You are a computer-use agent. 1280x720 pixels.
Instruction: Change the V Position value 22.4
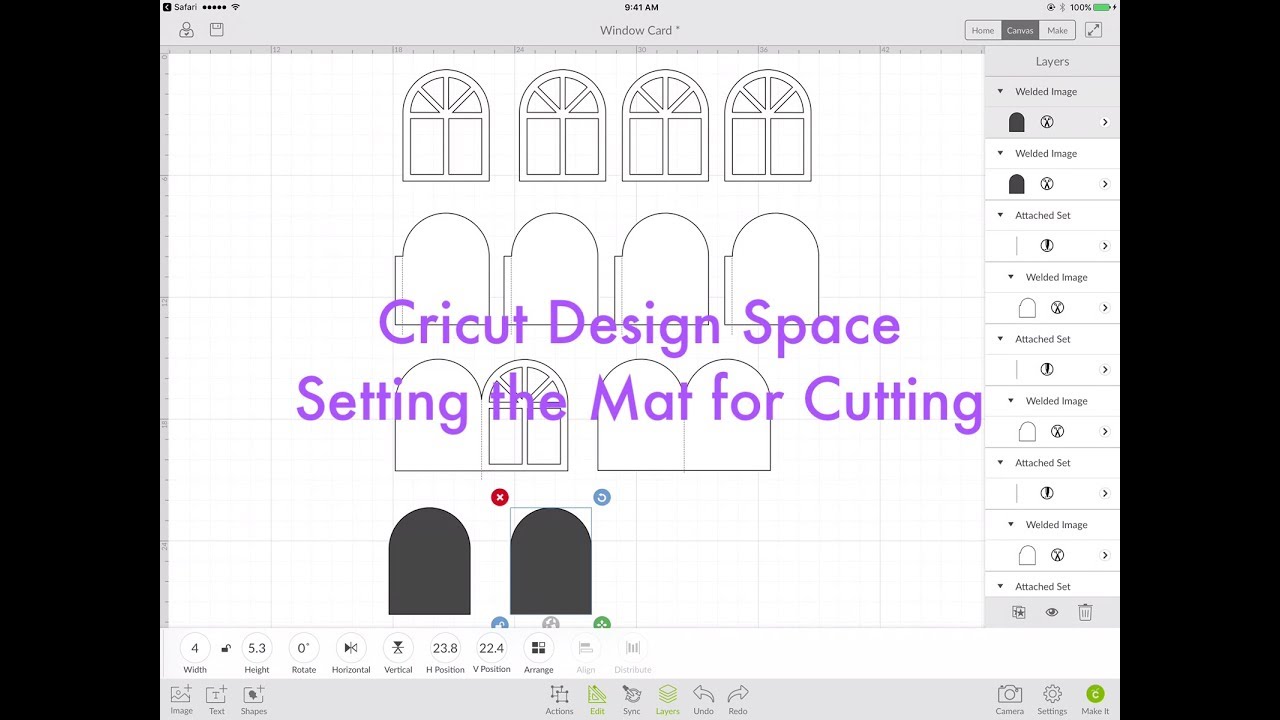coord(491,648)
